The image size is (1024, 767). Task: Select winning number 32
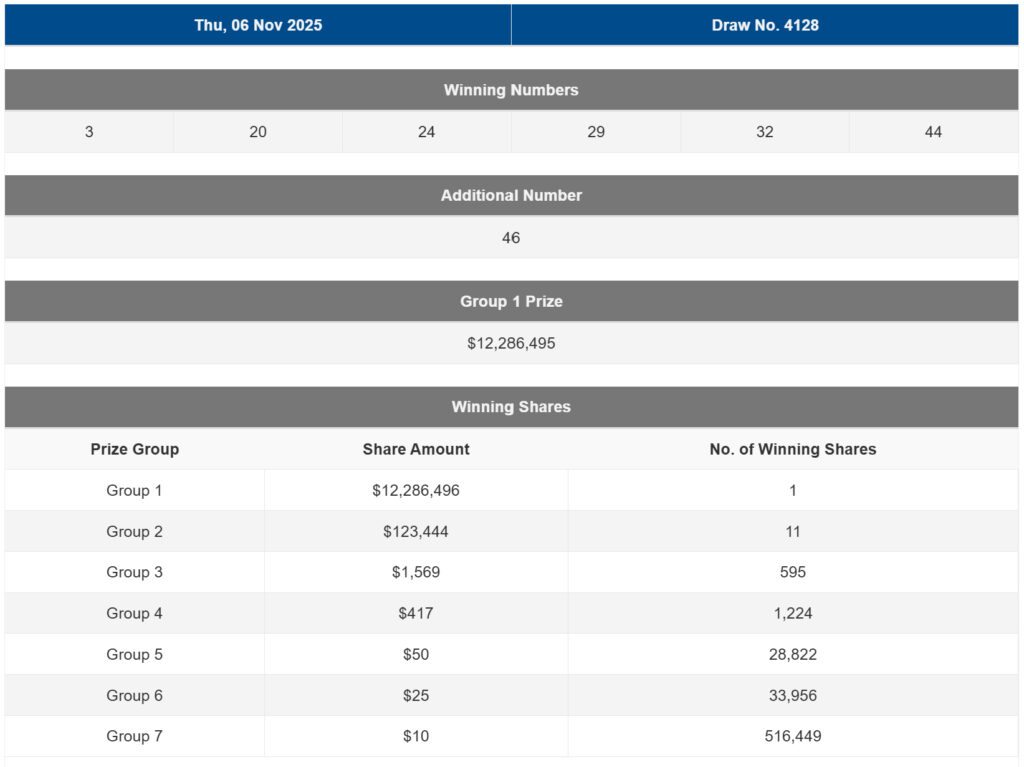(x=765, y=132)
